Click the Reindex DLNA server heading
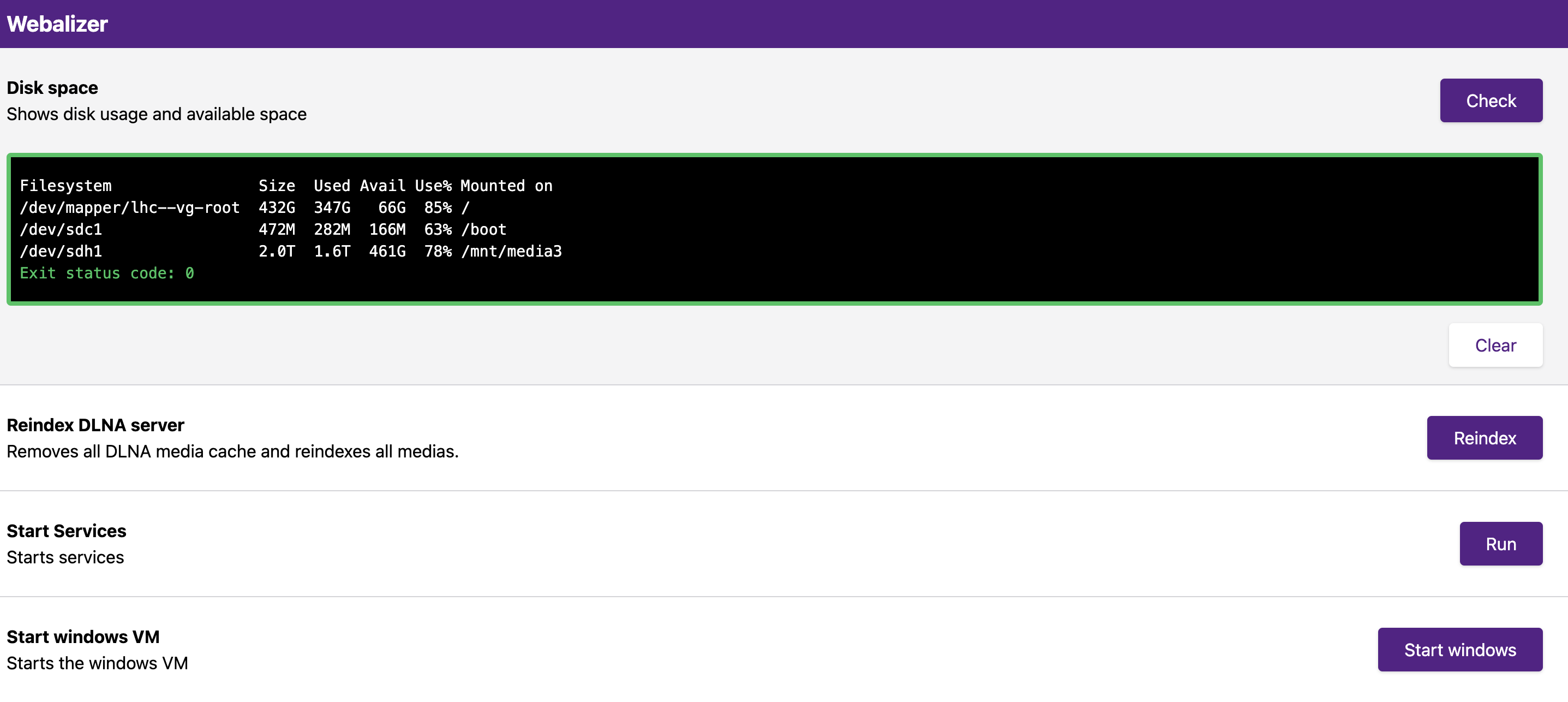The height and width of the screenshot is (702, 1568). pyautogui.click(x=95, y=425)
